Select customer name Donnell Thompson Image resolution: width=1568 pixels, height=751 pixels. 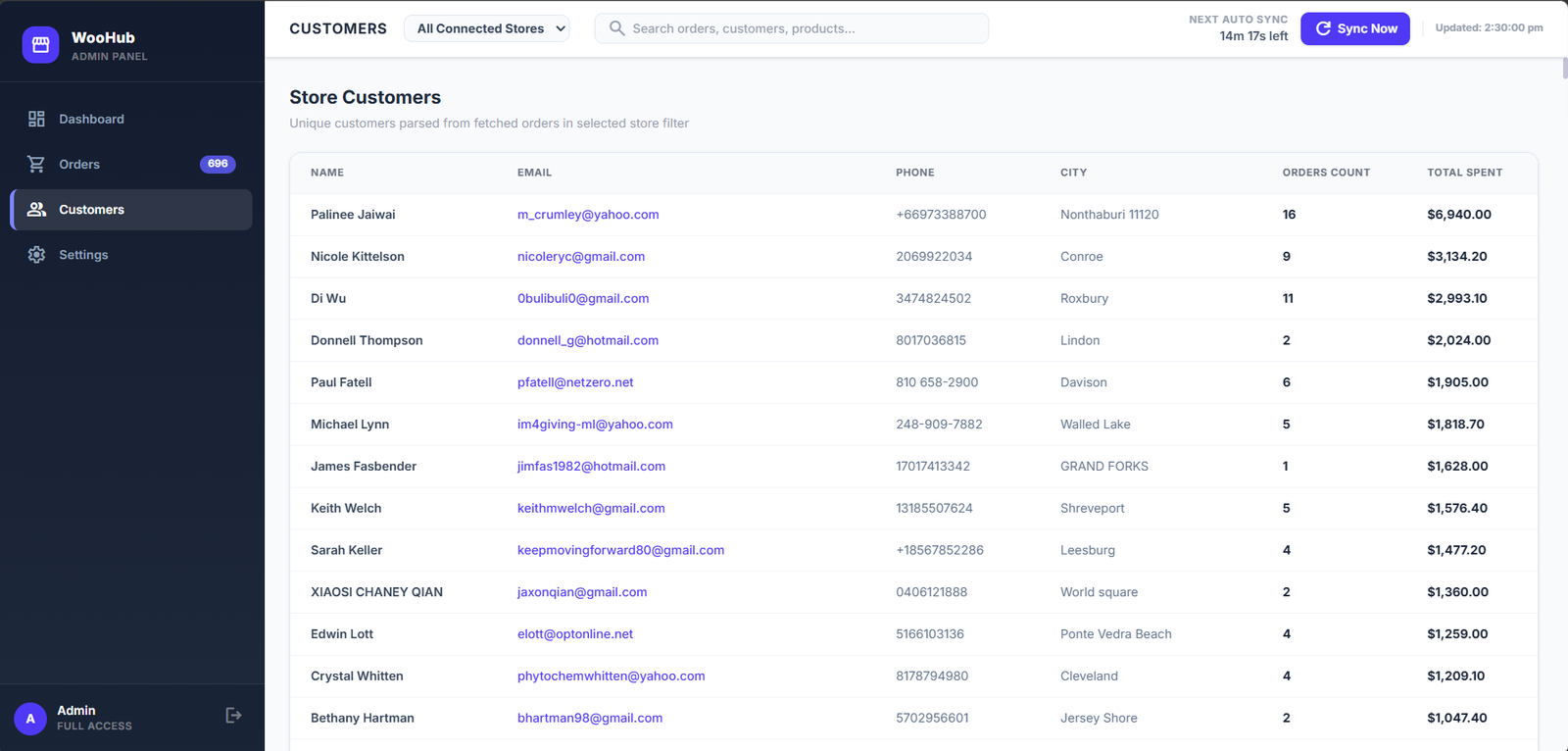(367, 340)
